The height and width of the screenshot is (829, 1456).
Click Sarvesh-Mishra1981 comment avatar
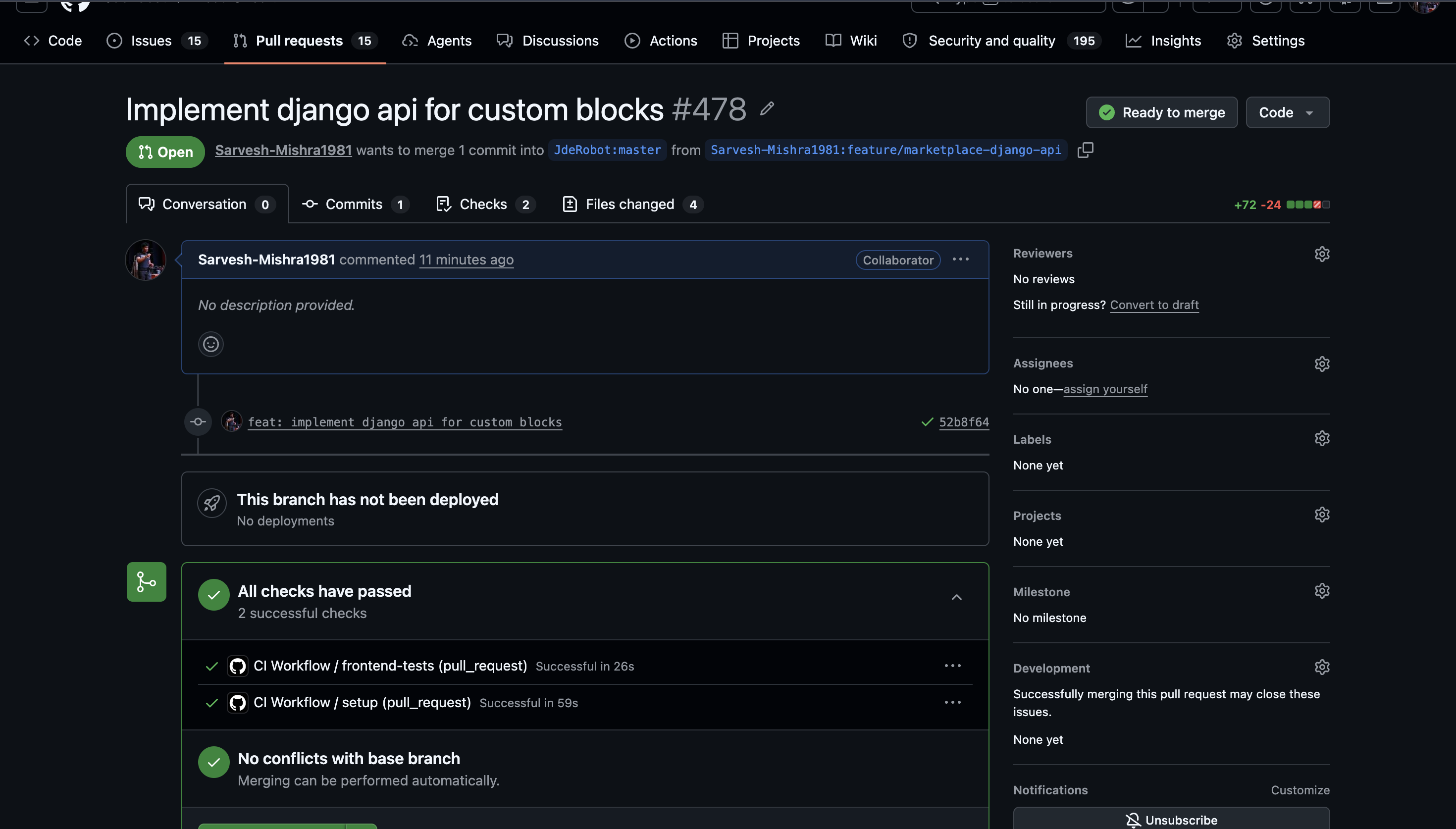[146, 260]
